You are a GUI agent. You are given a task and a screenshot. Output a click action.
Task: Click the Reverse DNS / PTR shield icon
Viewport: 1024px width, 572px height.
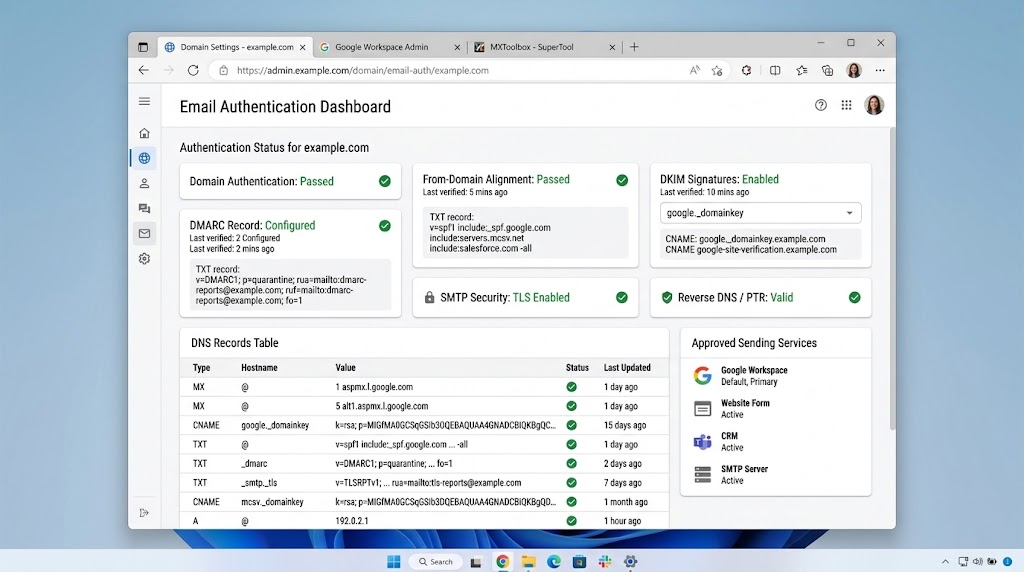point(667,297)
